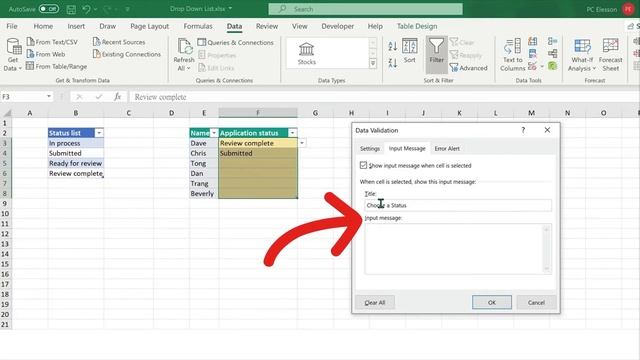Click the Submitted cell next to Chris
The width and height of the screenshot is (640, 360).
pos(258,153)
